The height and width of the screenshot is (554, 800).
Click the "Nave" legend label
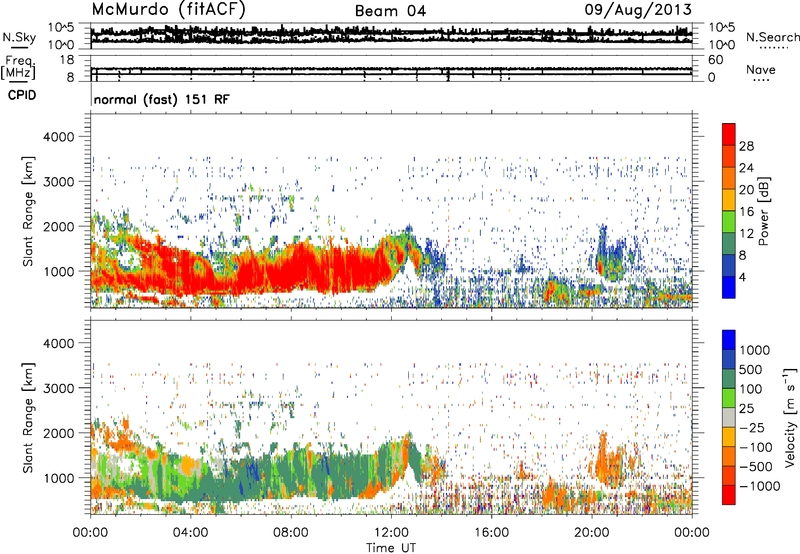click(761, 69)
